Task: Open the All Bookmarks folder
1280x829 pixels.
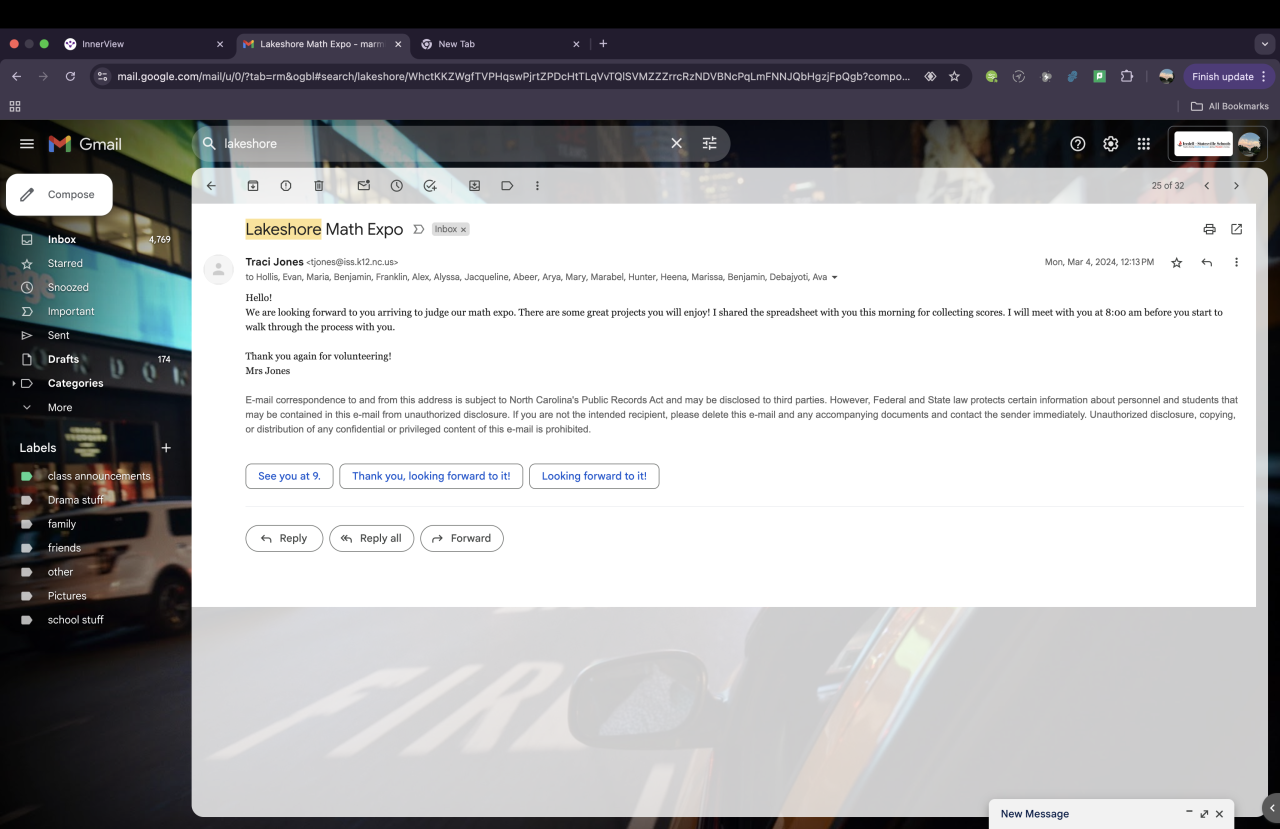Action: point(1229,106)
